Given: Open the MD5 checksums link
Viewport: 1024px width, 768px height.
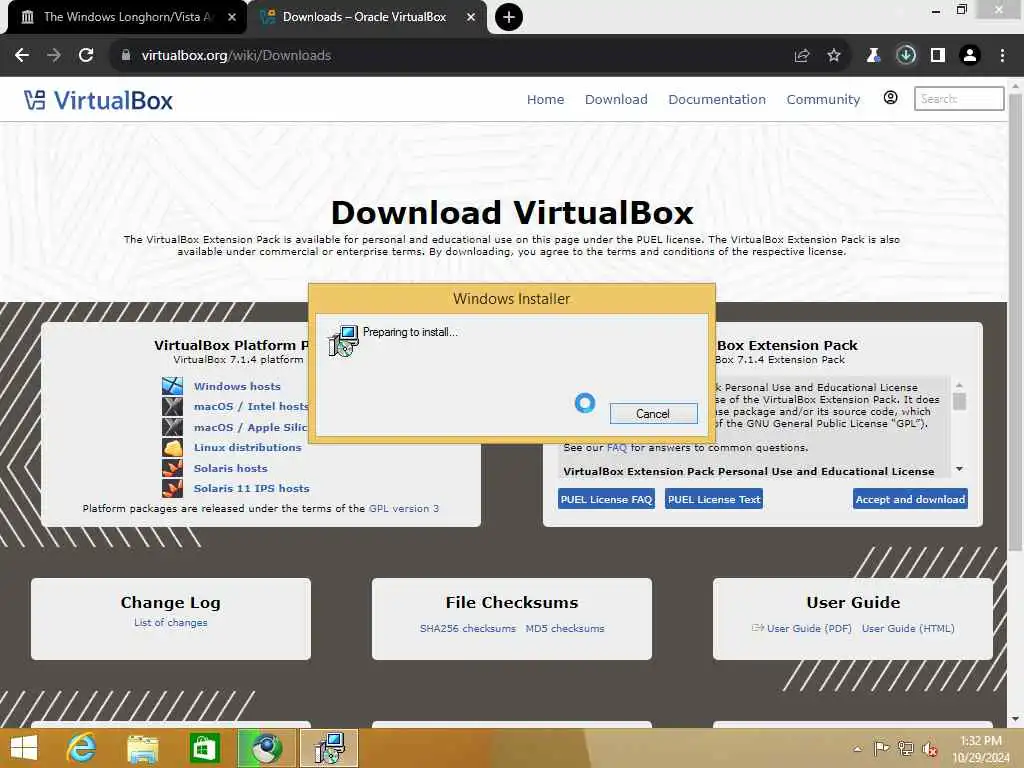Looking at the screenshot, I should [x=565, y=629].
